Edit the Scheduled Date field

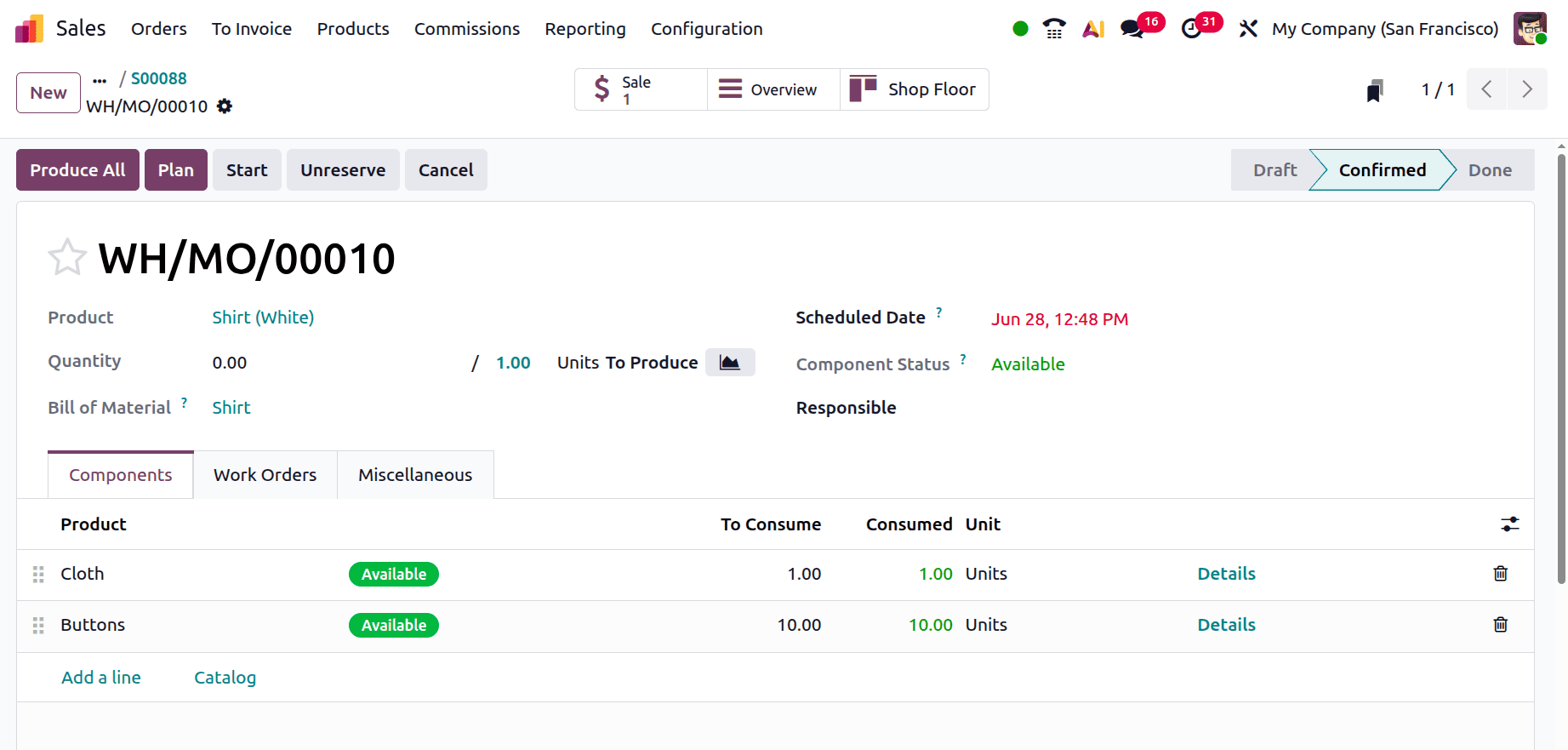tap(1059, 319)
